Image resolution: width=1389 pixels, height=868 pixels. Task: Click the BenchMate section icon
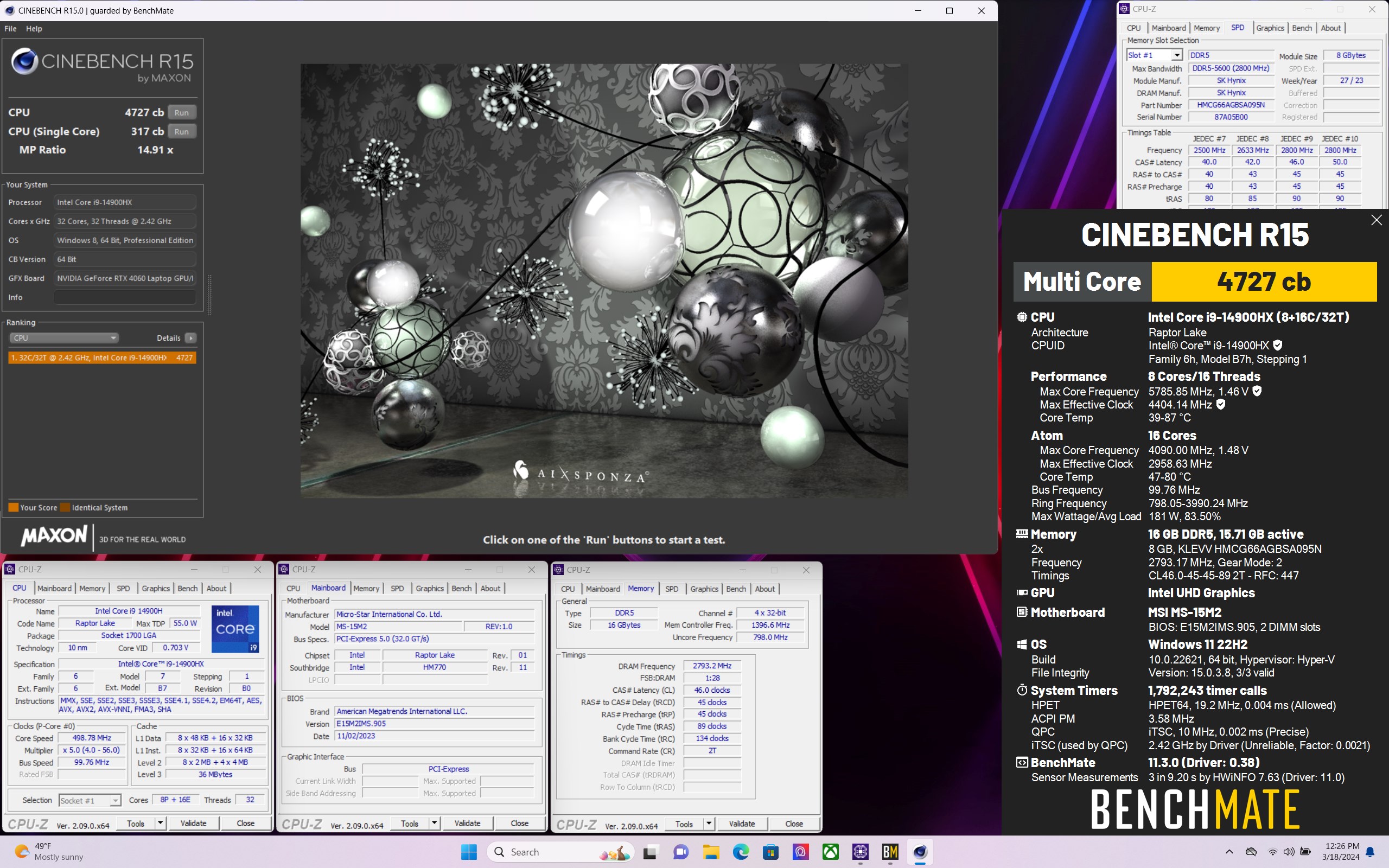[x=1022, y=762]
